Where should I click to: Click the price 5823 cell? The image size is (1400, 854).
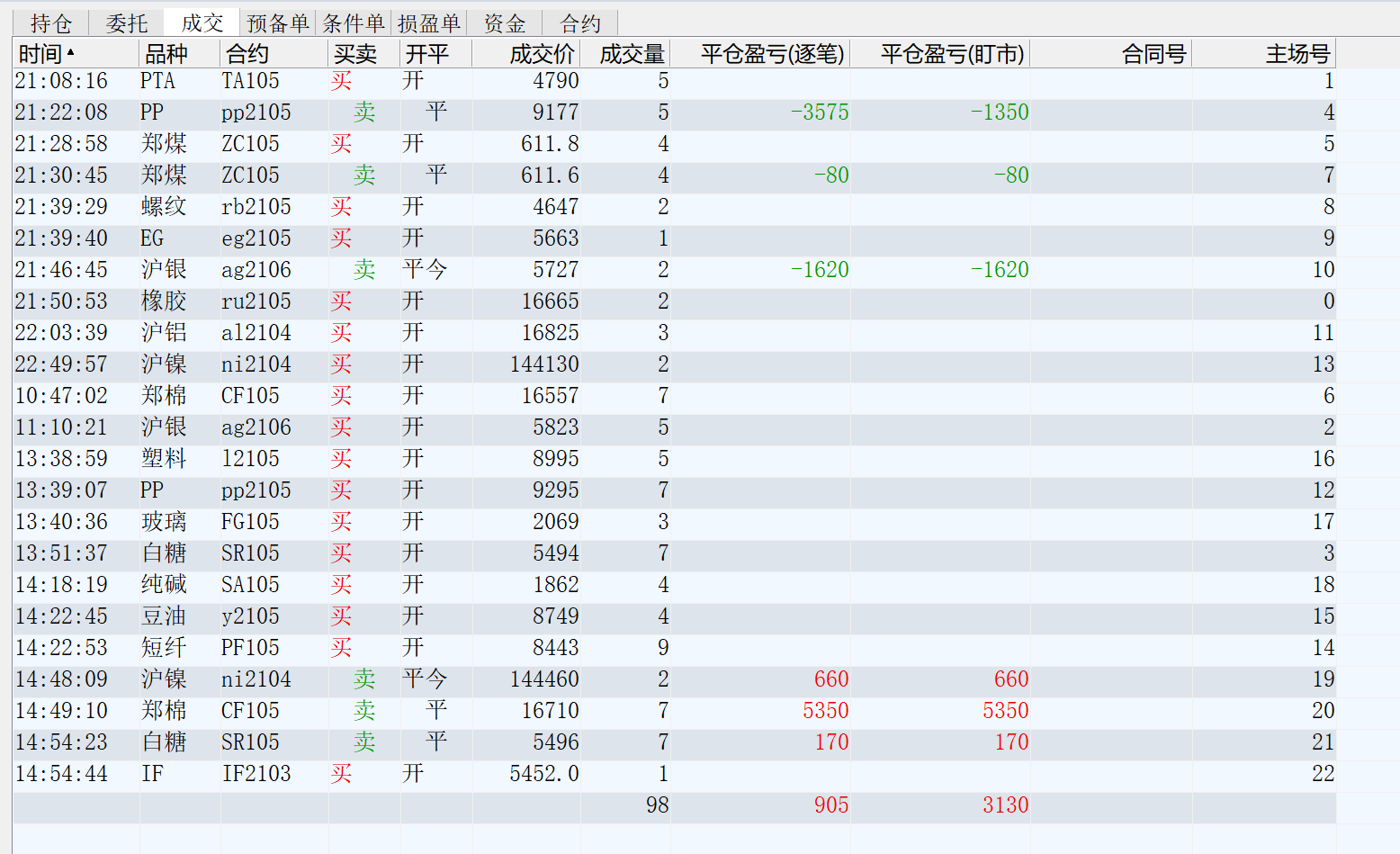tap(556, 427)
